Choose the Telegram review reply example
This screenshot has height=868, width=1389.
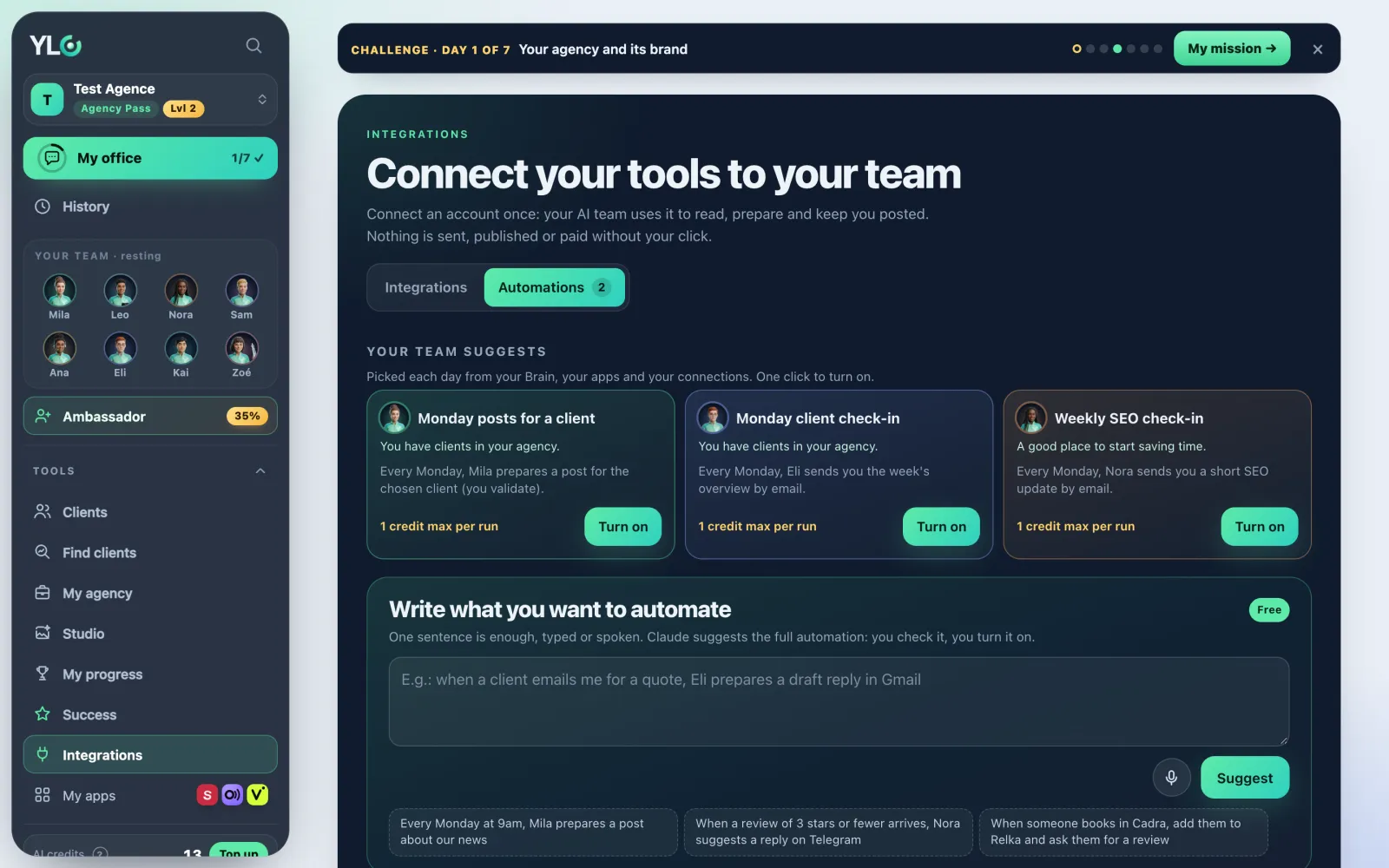(x=828, y=832)
